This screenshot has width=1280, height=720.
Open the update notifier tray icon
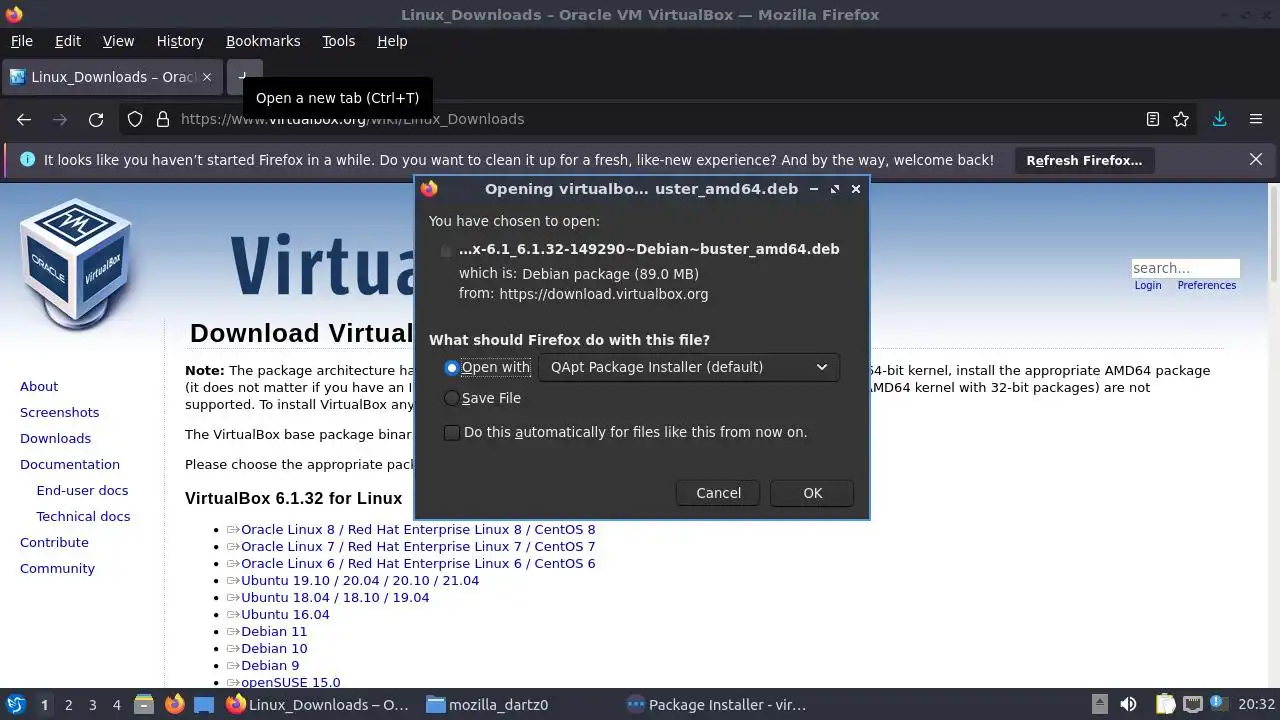[x=1219, y=704]
